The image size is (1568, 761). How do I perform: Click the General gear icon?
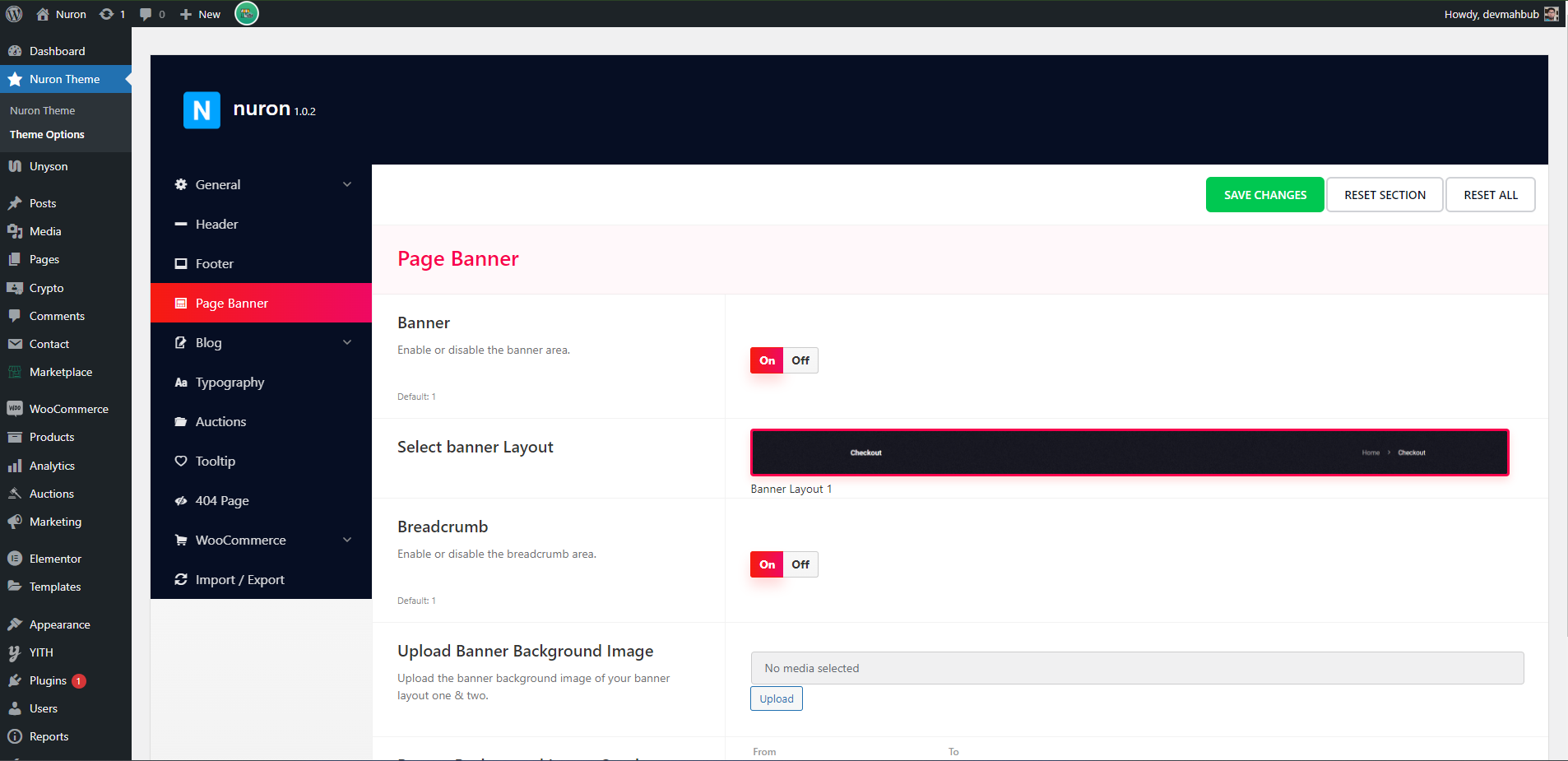181,184
